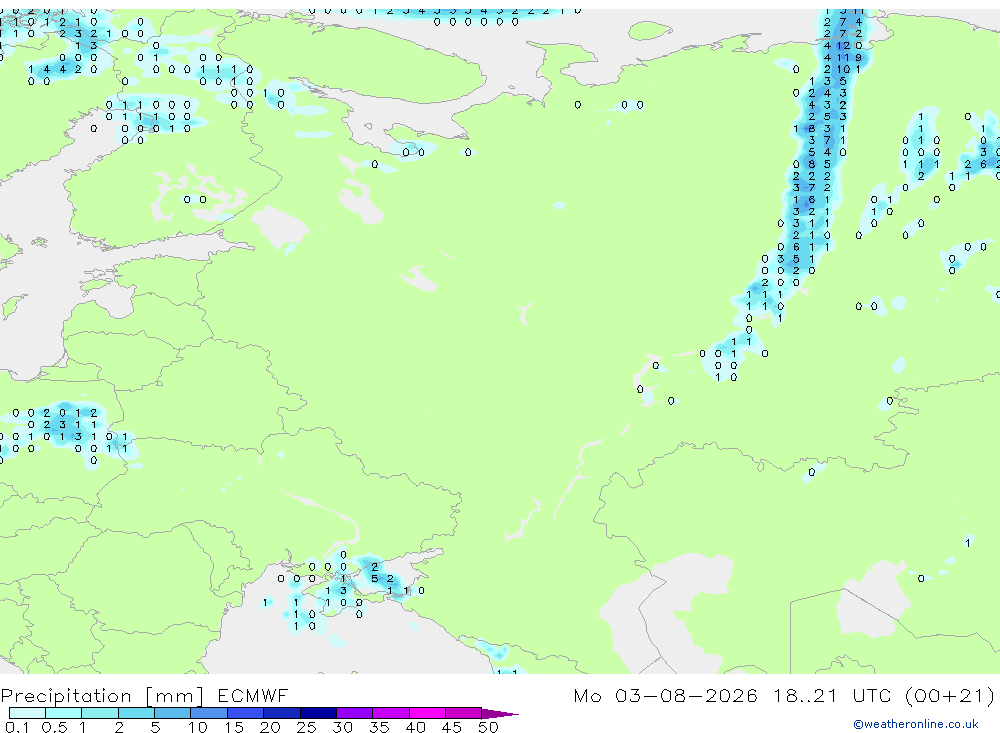Select the 0.5–1 mm legend color box

click(63, 713)
